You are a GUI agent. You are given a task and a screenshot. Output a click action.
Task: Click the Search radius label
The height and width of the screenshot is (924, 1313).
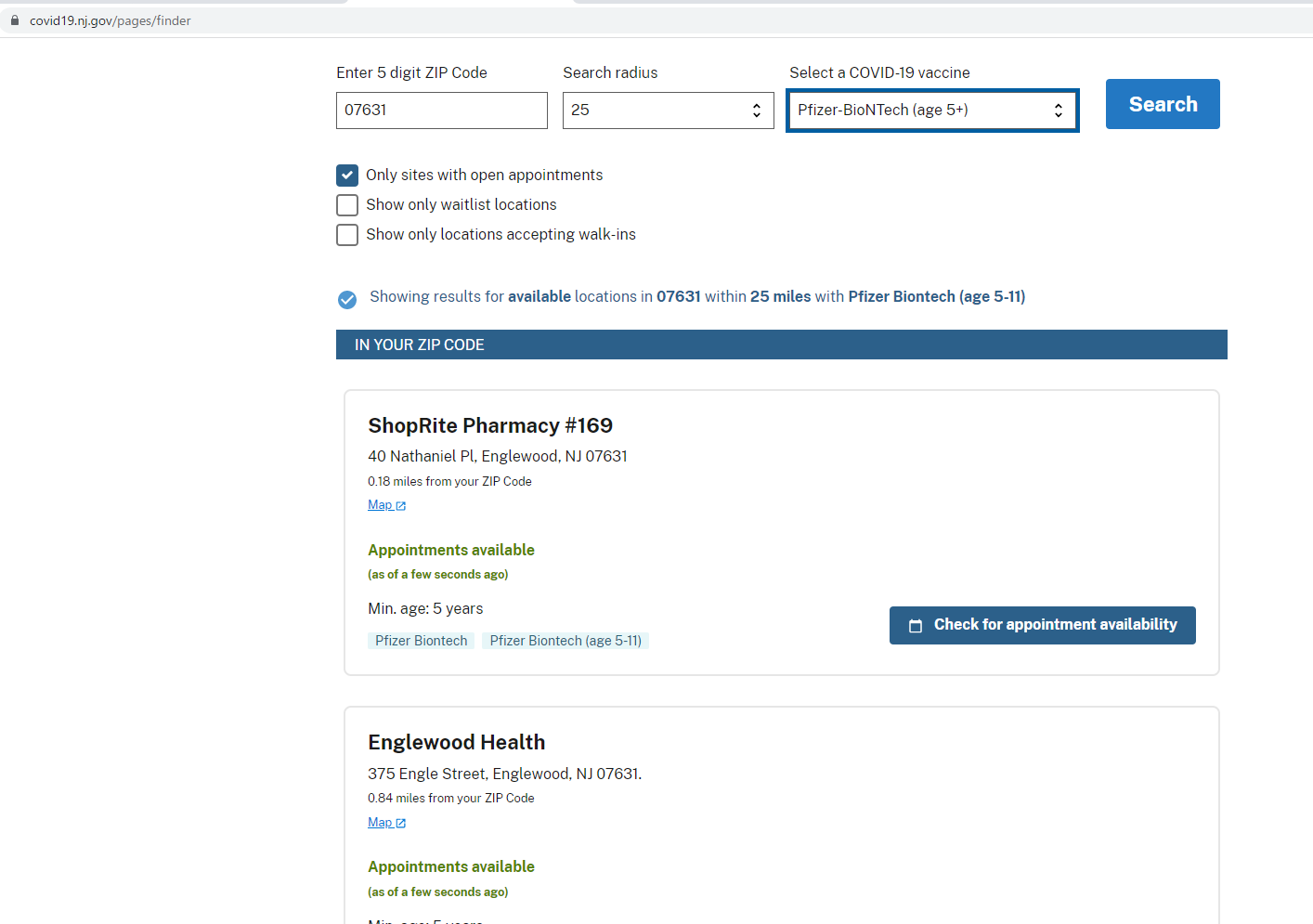(x=610, y=72)
